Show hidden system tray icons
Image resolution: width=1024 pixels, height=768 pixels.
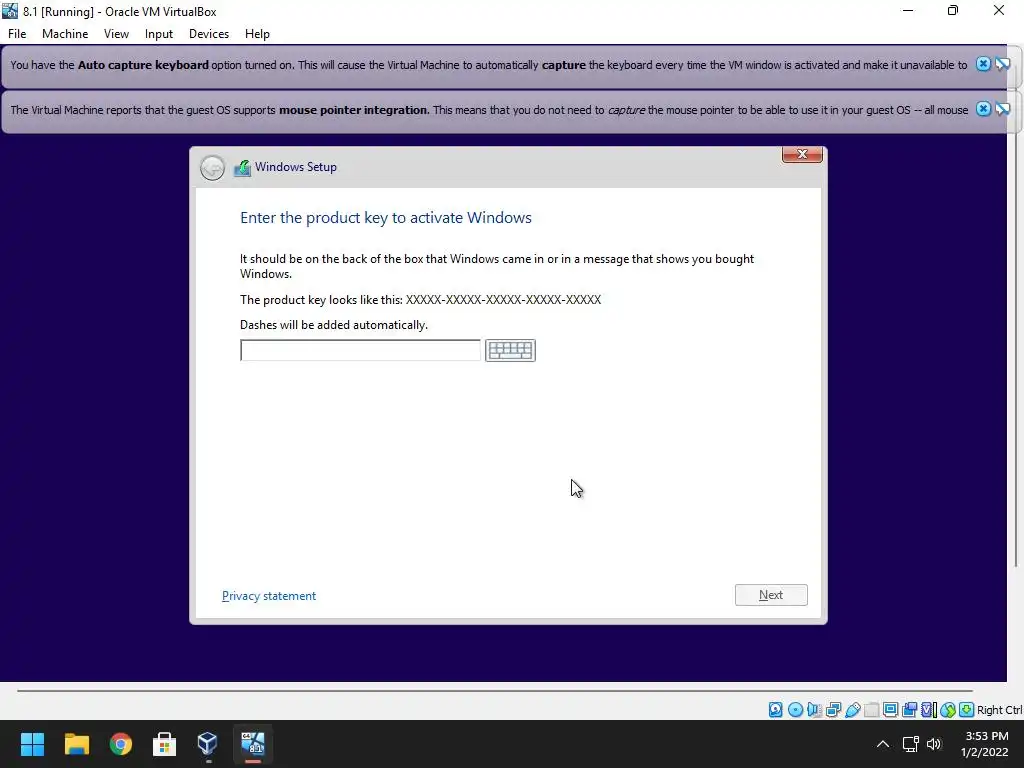coord(882,744)
